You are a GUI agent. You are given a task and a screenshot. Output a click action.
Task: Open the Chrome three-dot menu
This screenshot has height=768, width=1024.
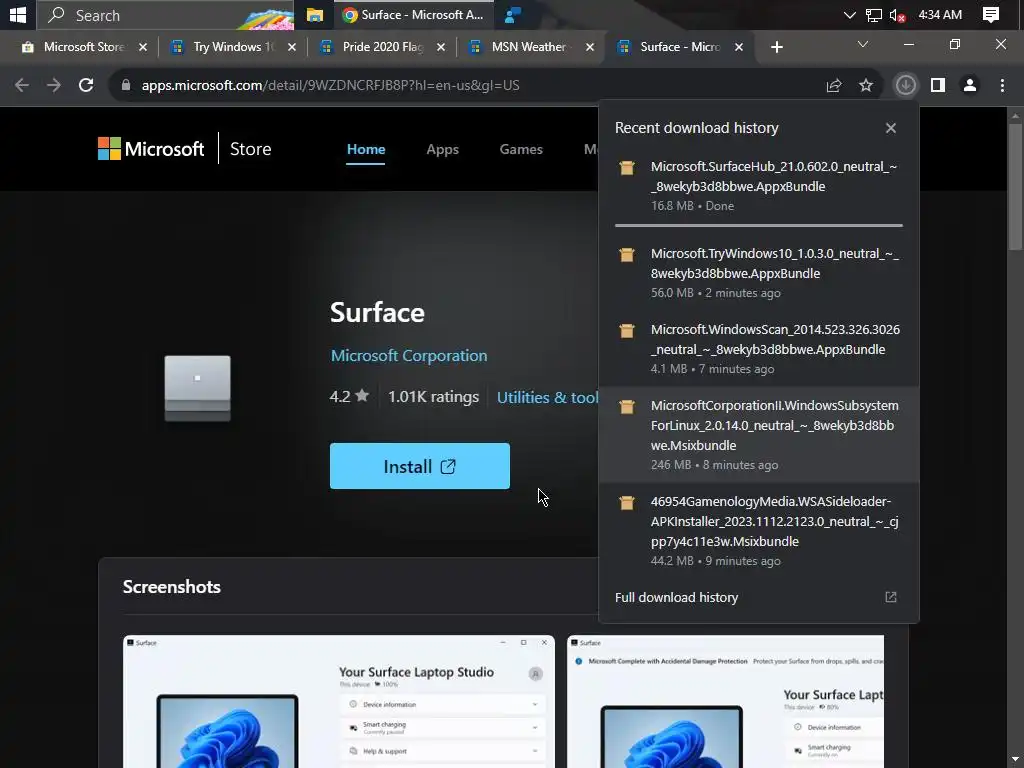tap(1002, 85)
